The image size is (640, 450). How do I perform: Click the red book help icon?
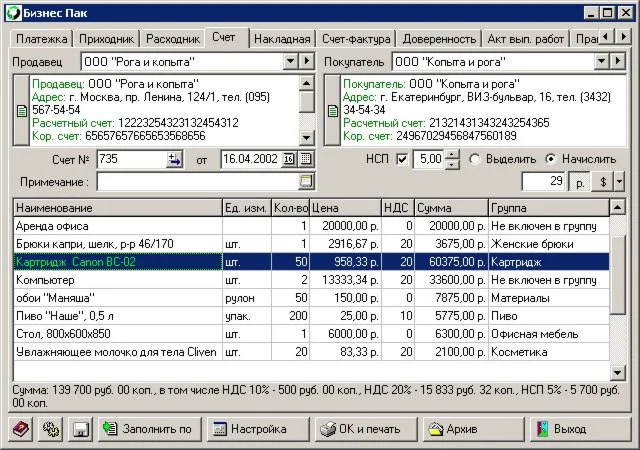[20, 429]
